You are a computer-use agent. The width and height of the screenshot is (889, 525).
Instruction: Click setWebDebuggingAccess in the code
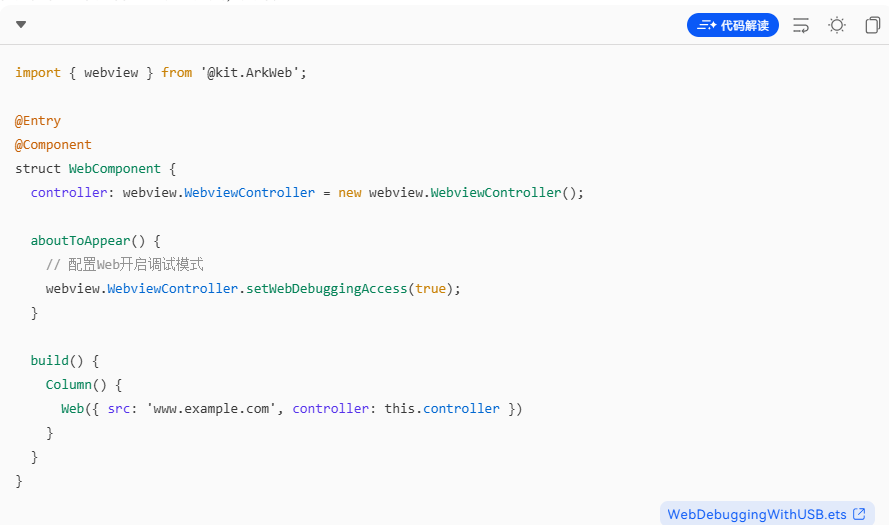point(327,289)
